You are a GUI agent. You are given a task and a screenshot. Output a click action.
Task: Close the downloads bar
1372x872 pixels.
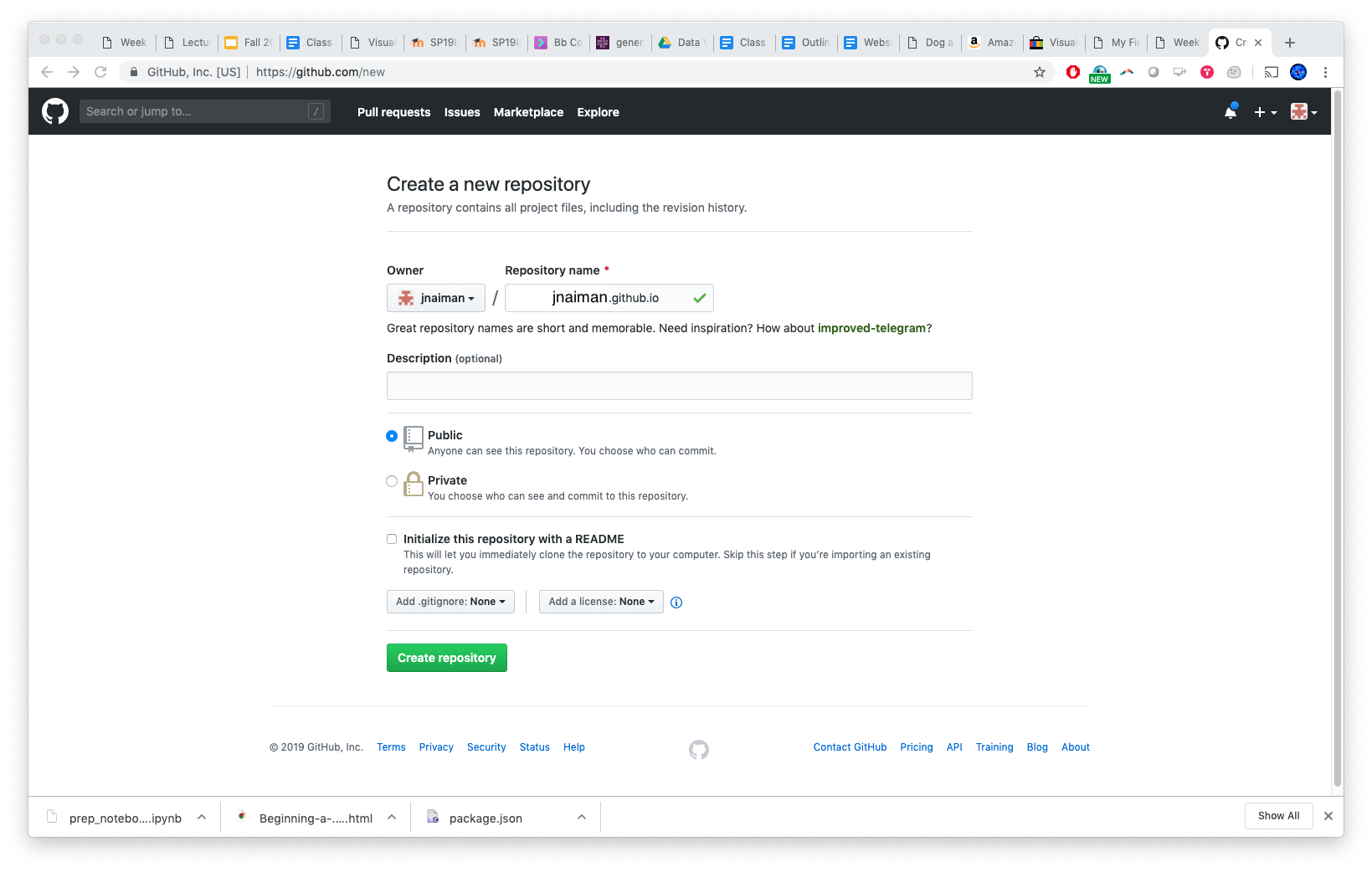tap(1328, 816)
